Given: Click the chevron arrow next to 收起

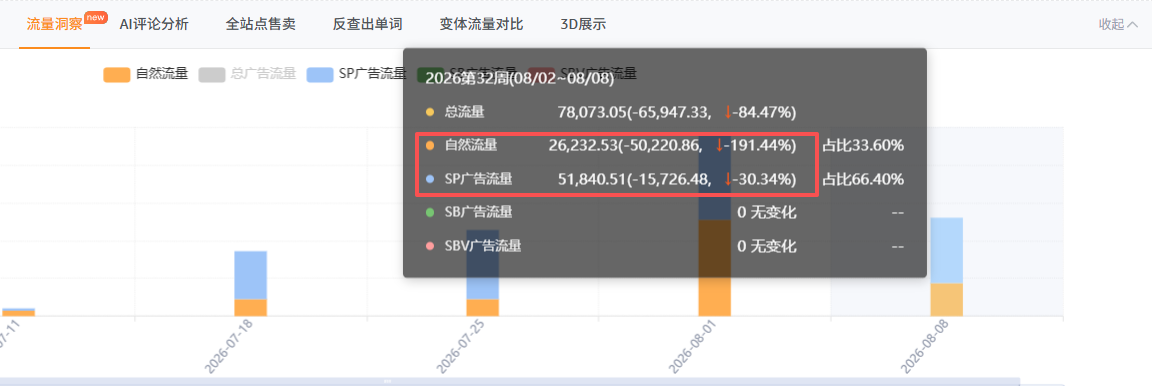Looking at the screenshot, I should tap(1132, 24).
